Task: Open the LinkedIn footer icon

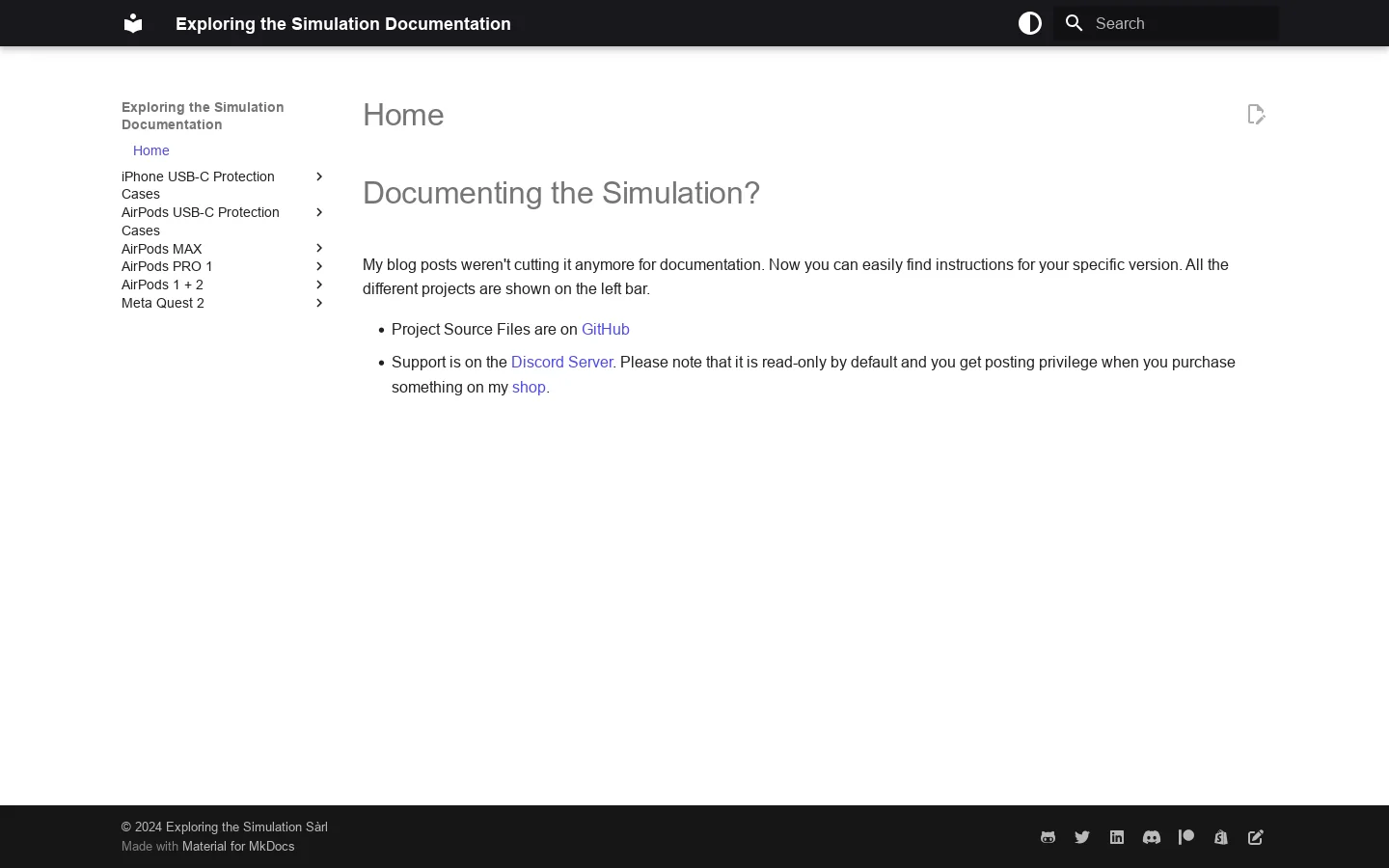Action: tap(1117, 837)
